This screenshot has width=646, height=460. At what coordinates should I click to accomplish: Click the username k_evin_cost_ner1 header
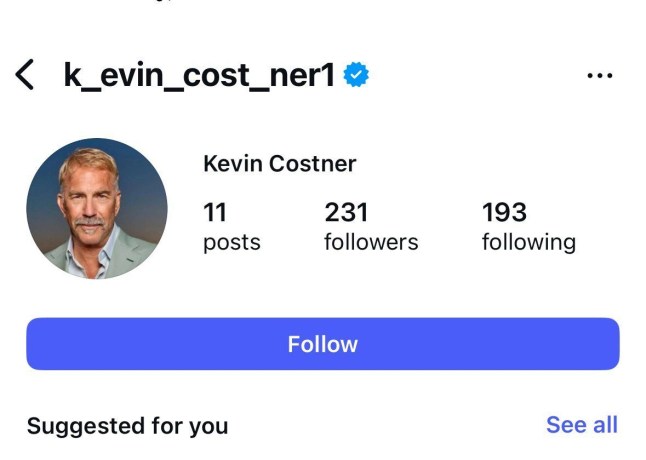(x=199, y=75)
